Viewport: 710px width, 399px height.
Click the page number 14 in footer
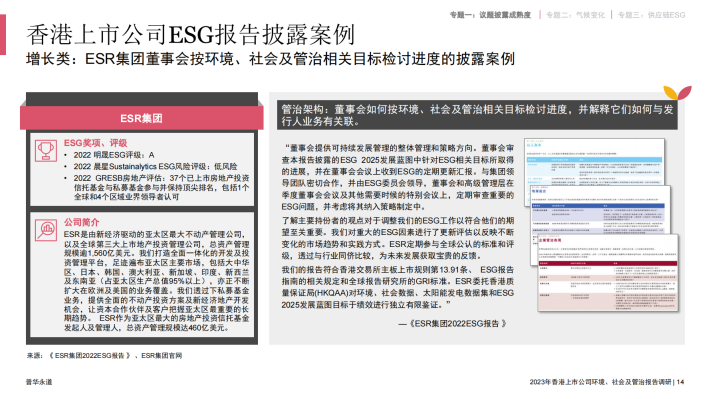point(681,382)
